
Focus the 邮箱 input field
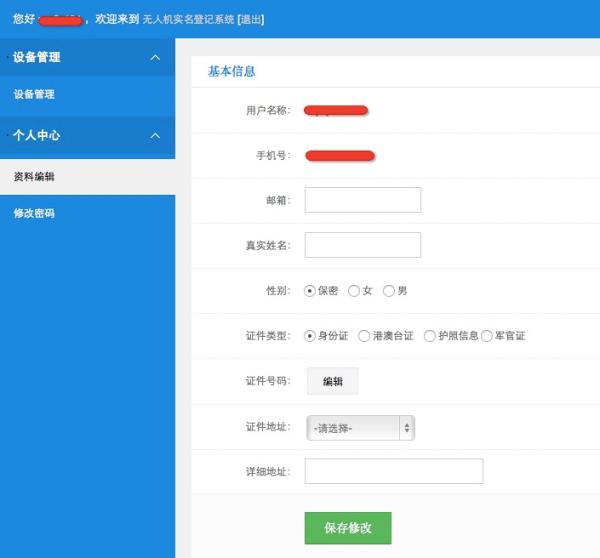(x=362, y=200)
